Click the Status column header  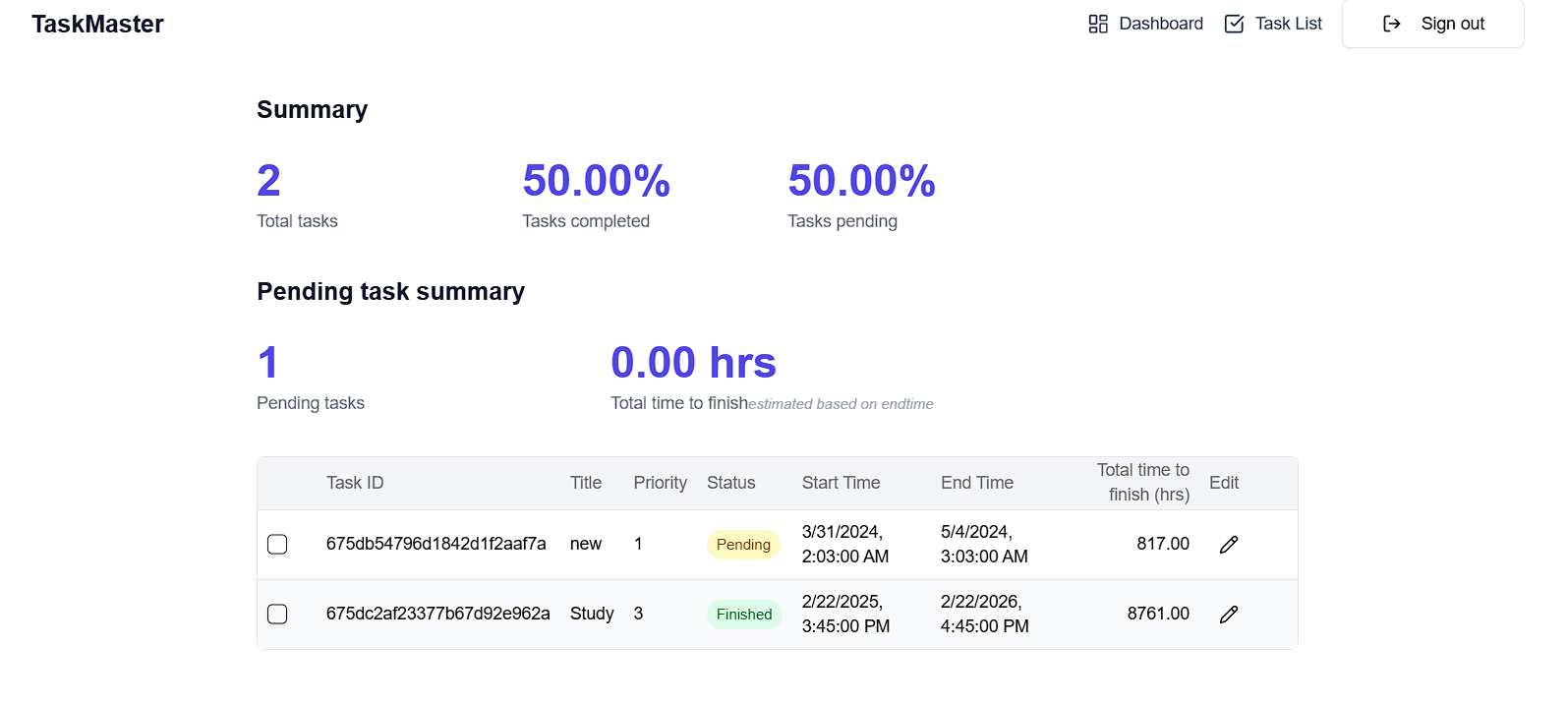[x=731, y=483]
